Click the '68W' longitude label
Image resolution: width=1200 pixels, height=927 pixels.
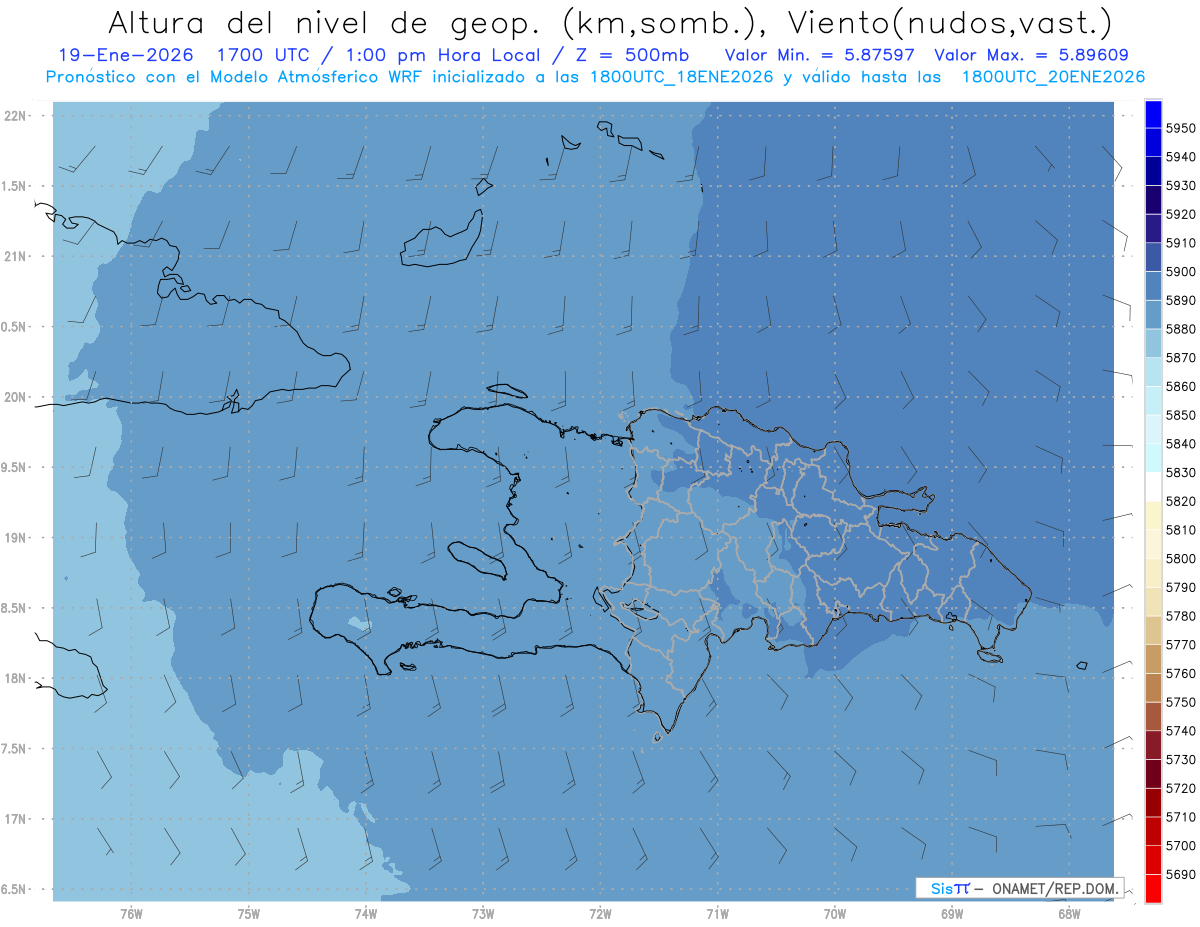tap(1068, 913)
